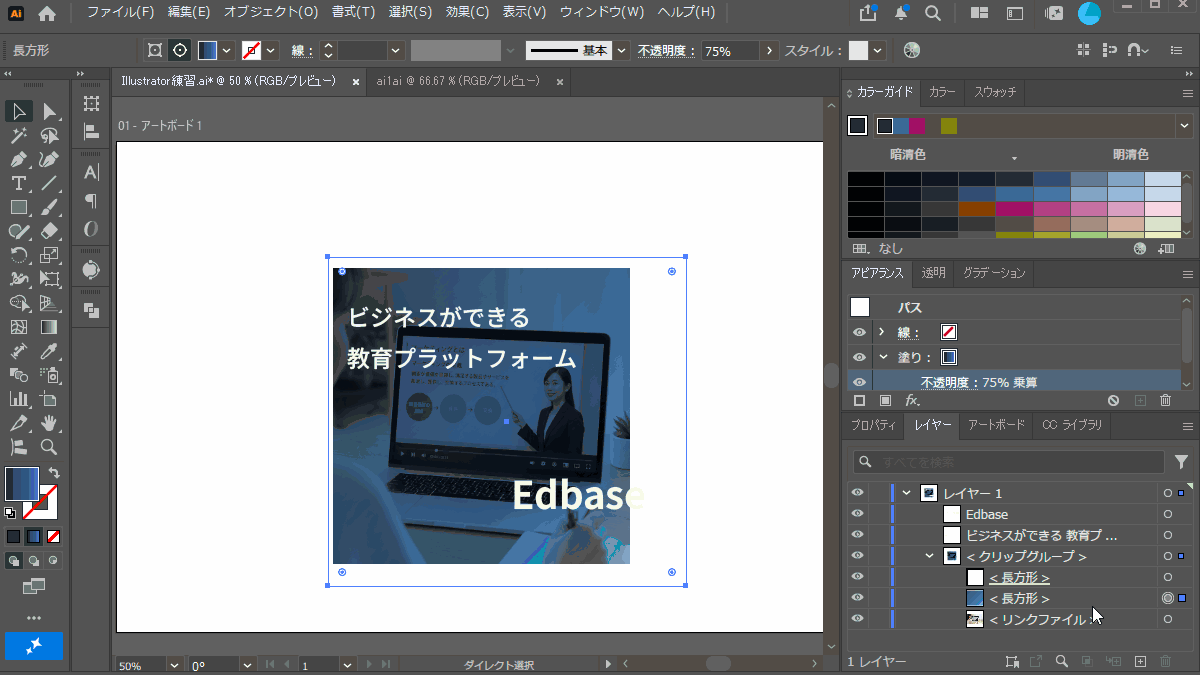
Task: Select the Hand tool
Action: 49,423
